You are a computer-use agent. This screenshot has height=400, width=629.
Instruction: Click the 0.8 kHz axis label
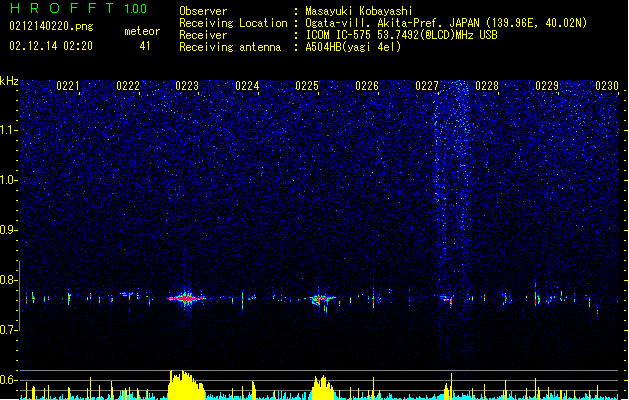tap(8, 280)
